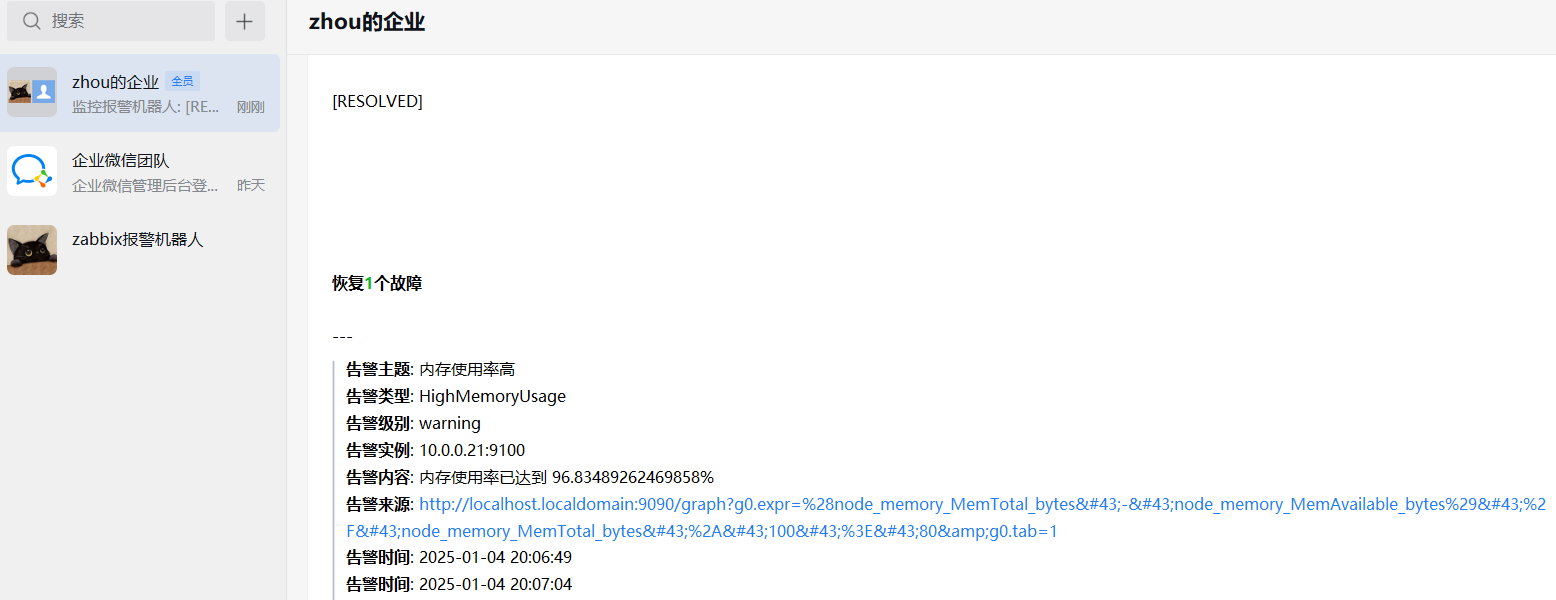The height and width of the screenshot is (600, 1556).
Task: Click the 昨天 timestamp in the chat list
Action: 250,186
